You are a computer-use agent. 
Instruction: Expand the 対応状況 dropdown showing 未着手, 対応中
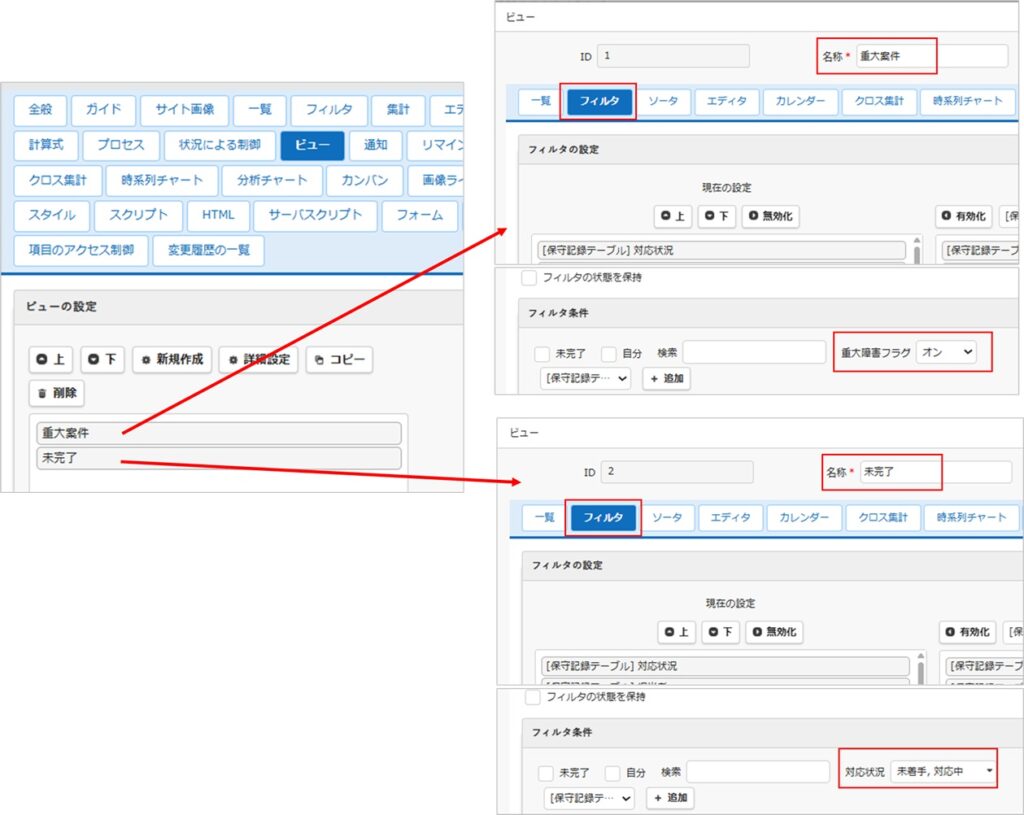pyautogui.click(x=944, y=771)
